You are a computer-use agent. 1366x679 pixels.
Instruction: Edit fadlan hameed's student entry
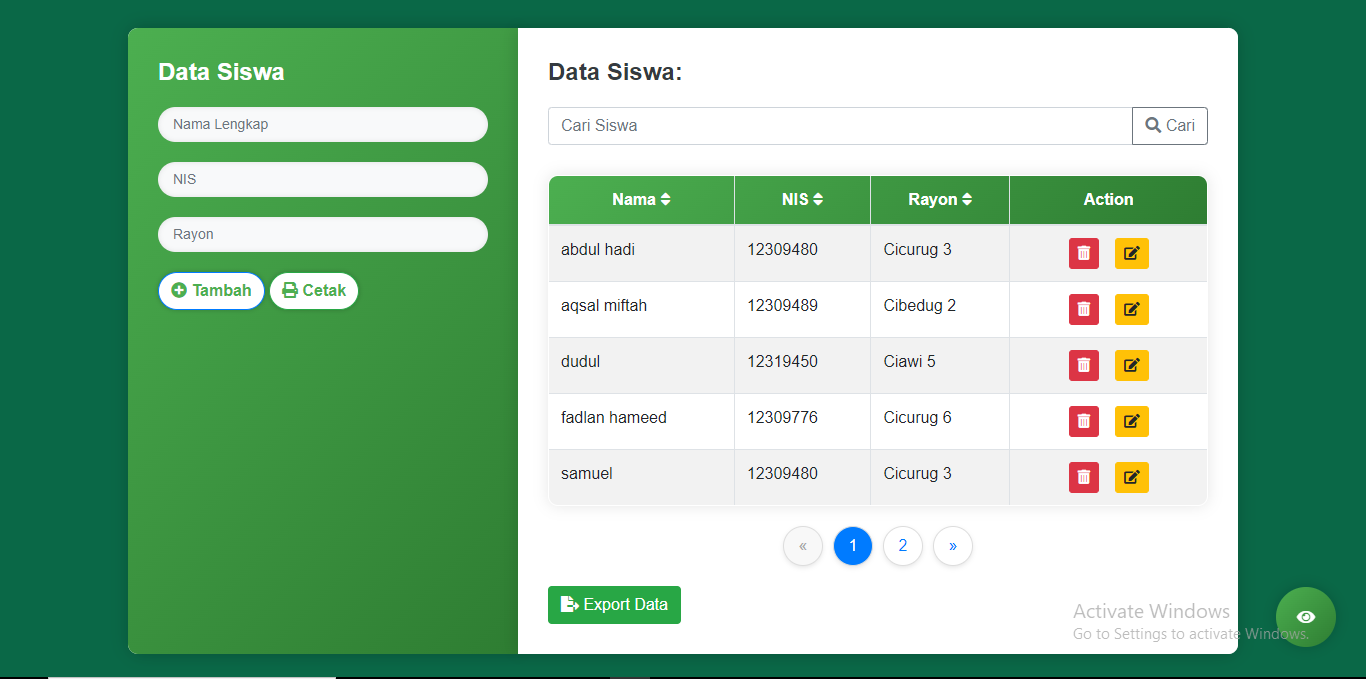pos(1131,422)
